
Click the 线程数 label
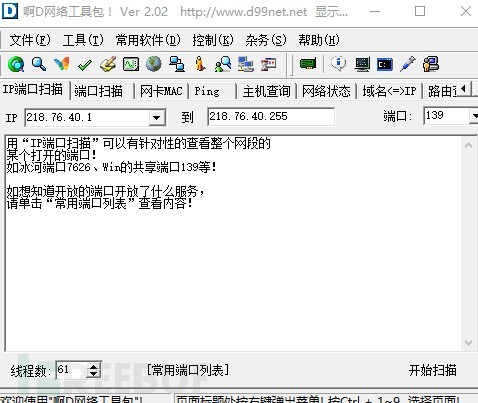point(31,371)
